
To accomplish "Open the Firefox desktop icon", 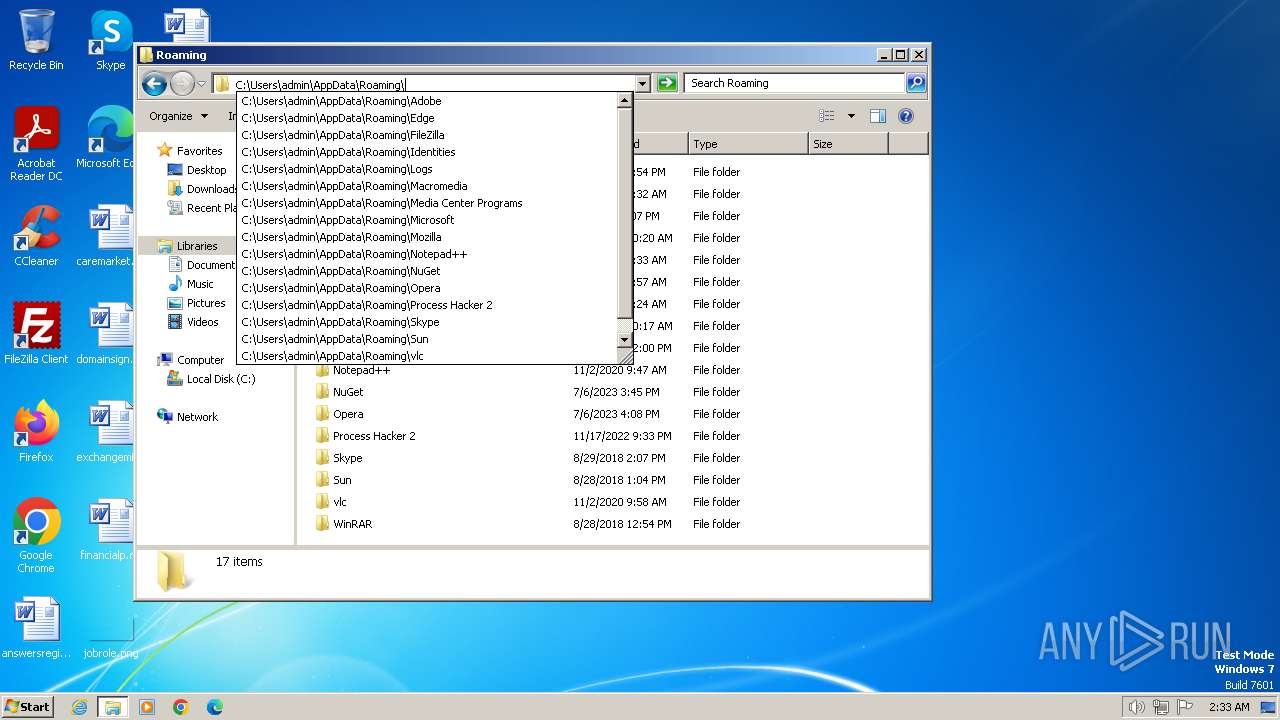I will point(36,432).
